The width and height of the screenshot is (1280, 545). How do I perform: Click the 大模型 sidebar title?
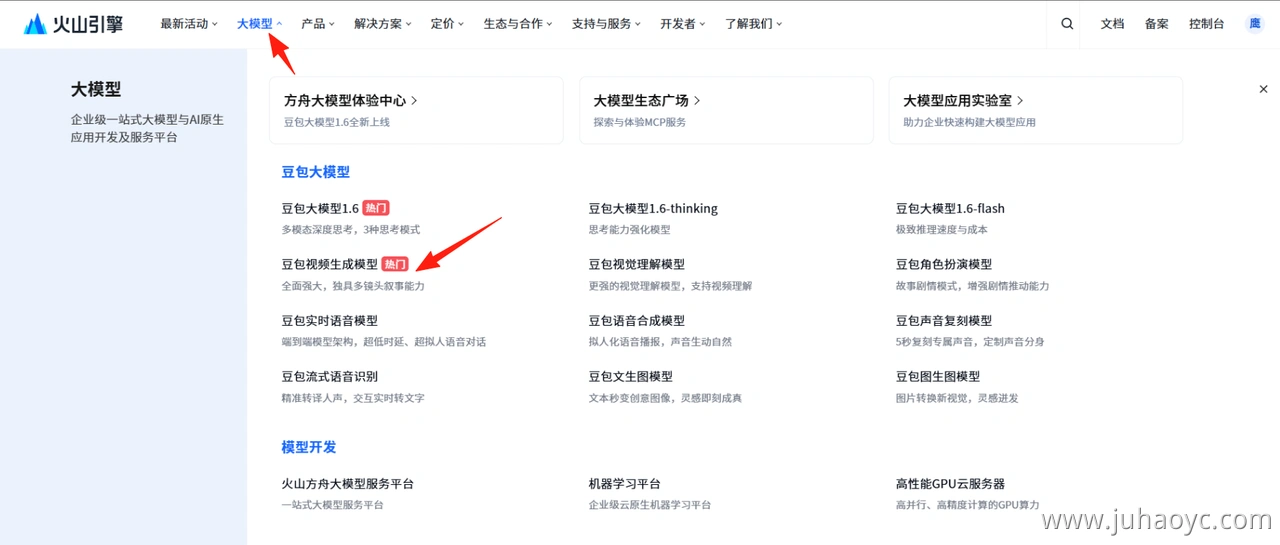click(x=96, y=89)
